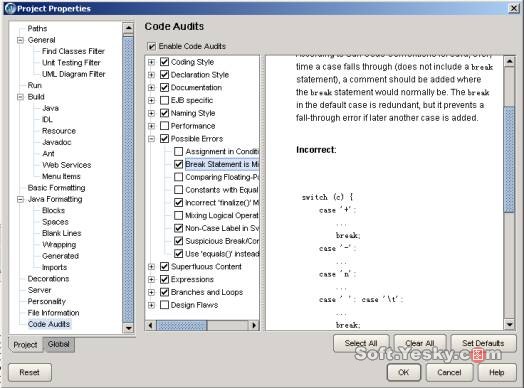The image size is (524, 388).
Task: Uncheck the Branches and Loops checkbox
Action: pos(164,292)
